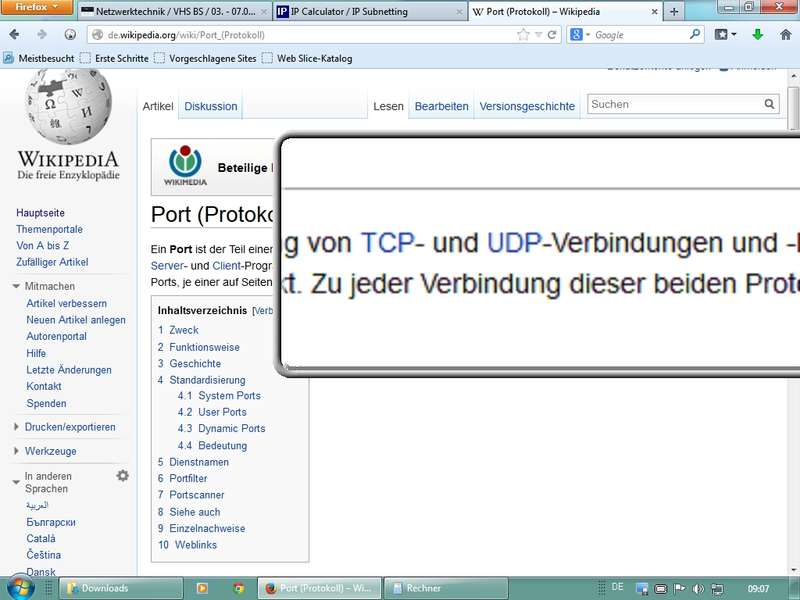Go back with the browser back arrow
The height and width of the screenshot is (600, 800).
coord(14,35)
